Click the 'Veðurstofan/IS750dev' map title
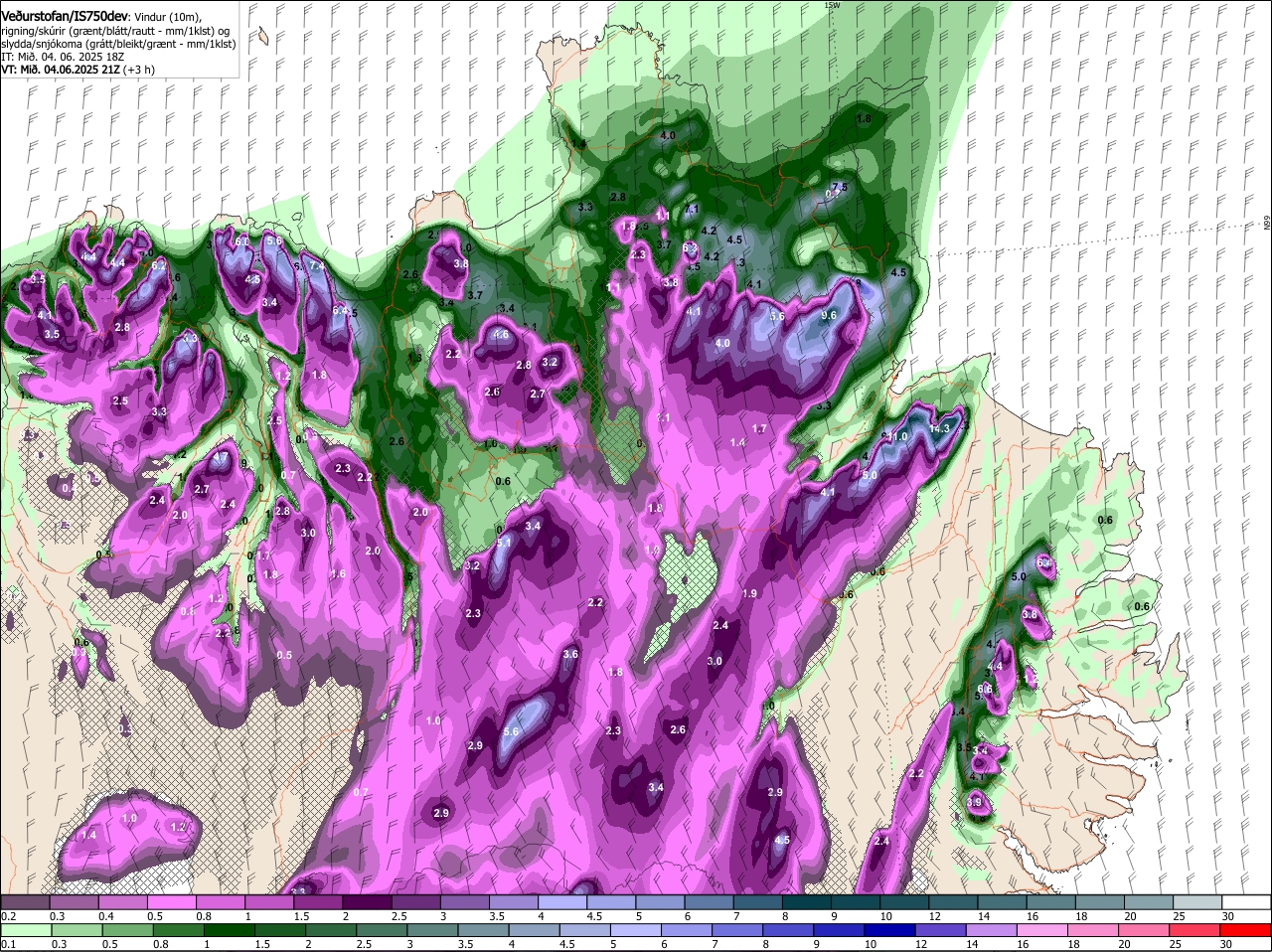 65,15
